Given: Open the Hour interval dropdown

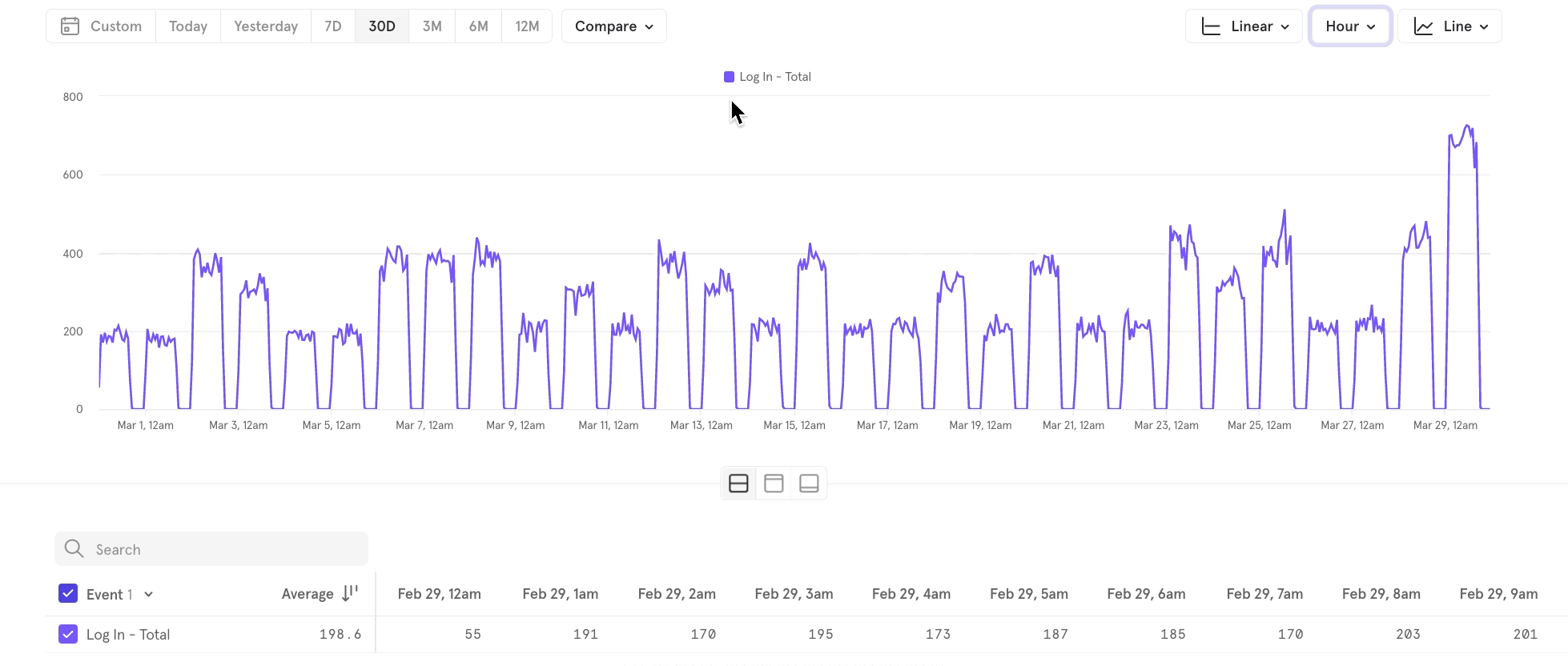Looking at the screenshot, I should (x=1350, y=26).
